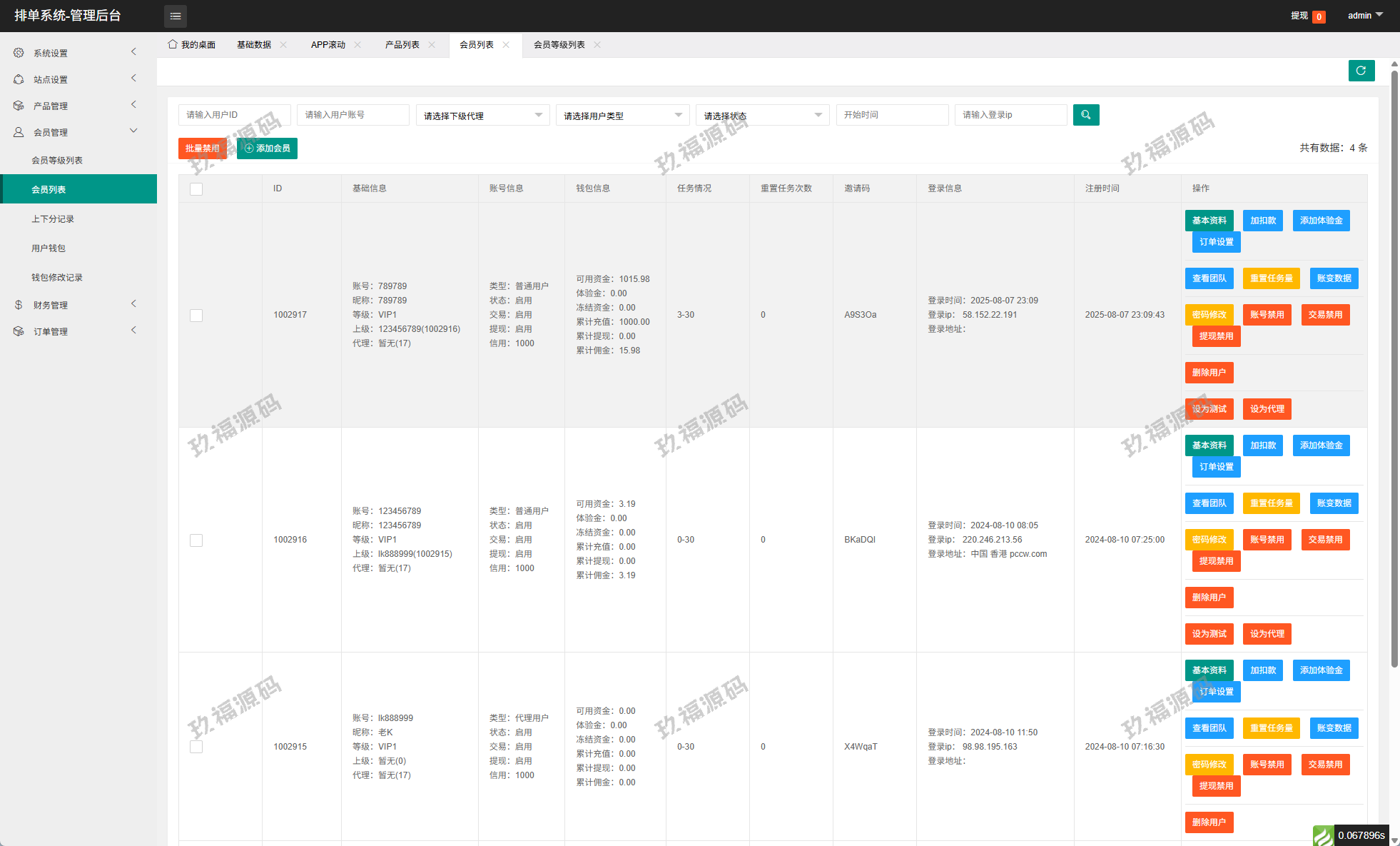Screen dimensions: 1400x846
Task: Close the 产品列表 tab with its X
Action: coord(432,44)
